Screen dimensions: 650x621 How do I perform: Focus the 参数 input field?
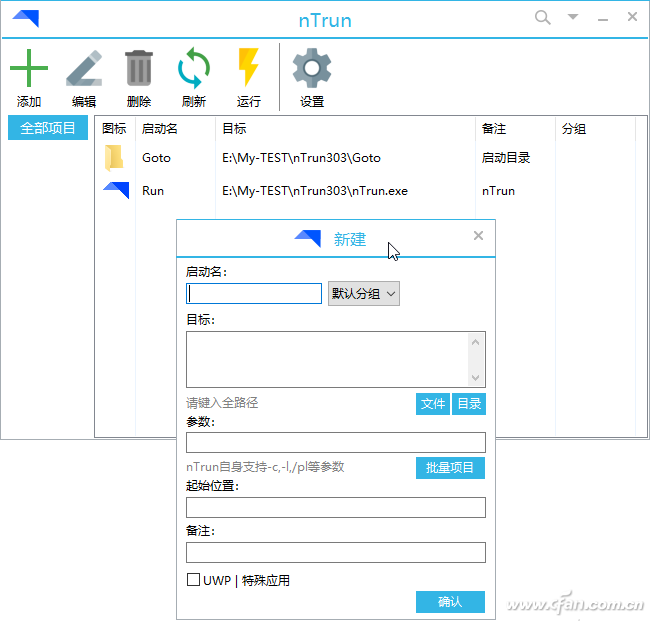(x=336, y=443)
